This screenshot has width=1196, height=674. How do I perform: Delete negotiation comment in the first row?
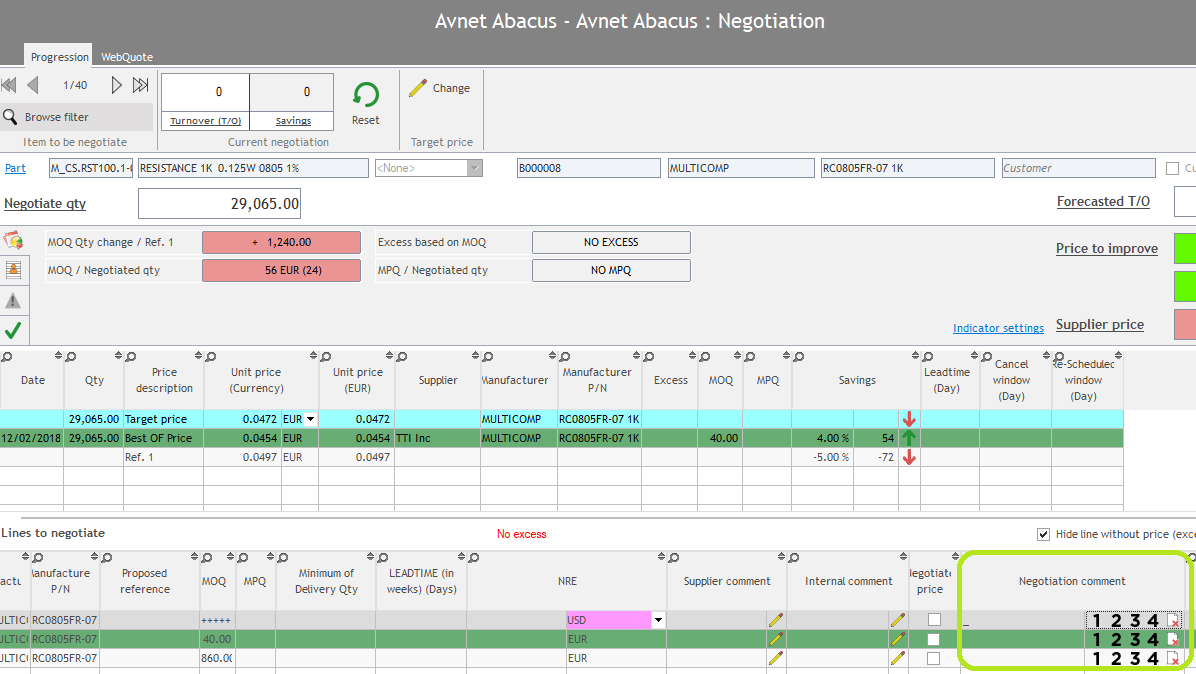tap(1173, 621)
